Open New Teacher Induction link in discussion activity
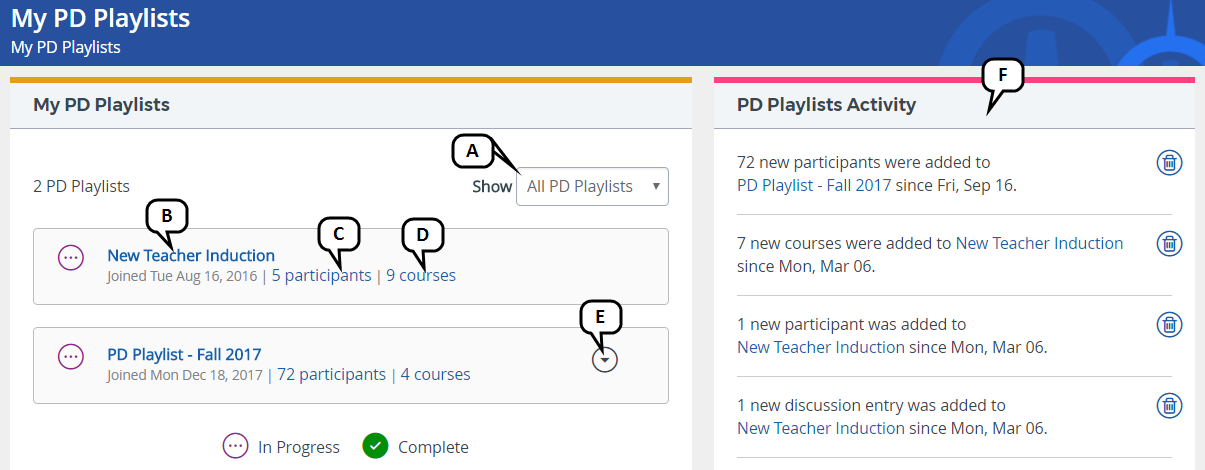 820,428
